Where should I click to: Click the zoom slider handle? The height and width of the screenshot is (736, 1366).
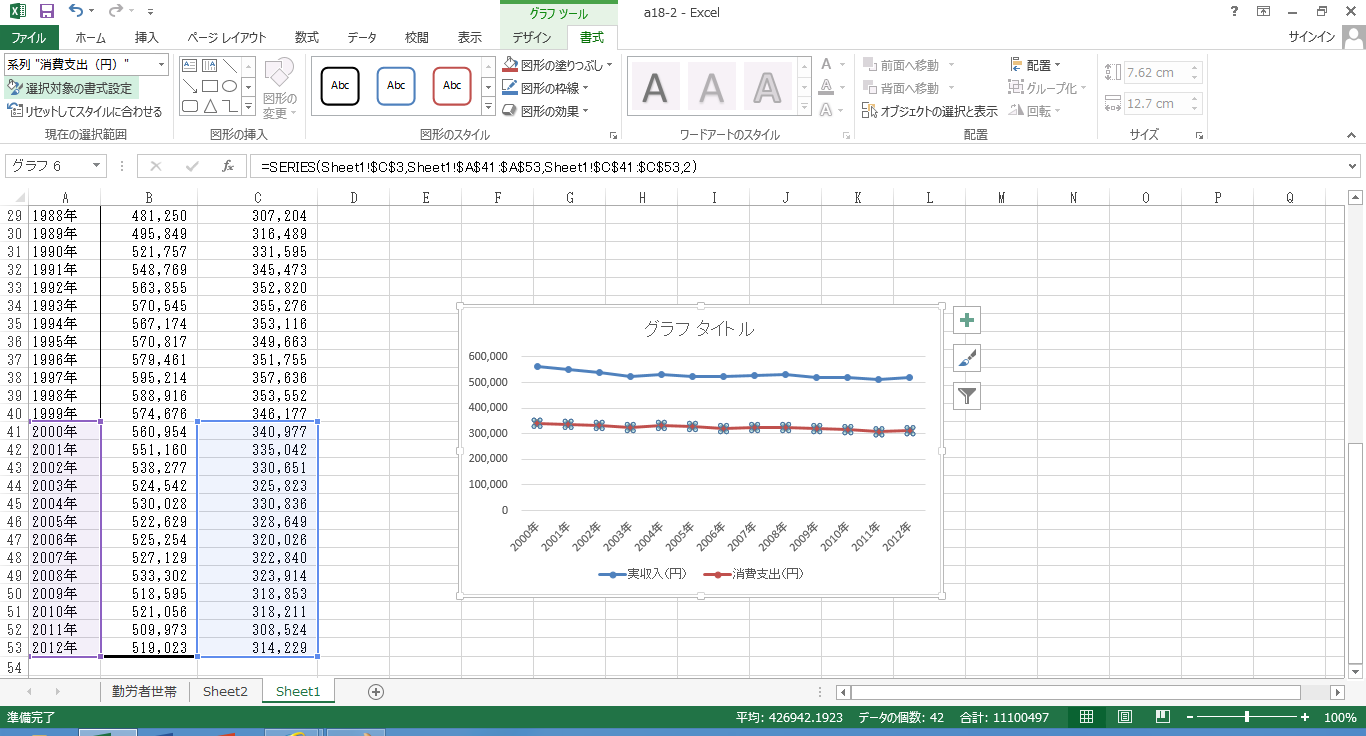[x=1246, y=717]
